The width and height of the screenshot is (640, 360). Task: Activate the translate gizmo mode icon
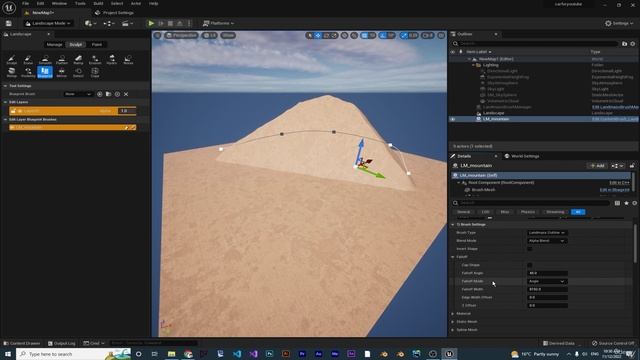click(318, 36)
